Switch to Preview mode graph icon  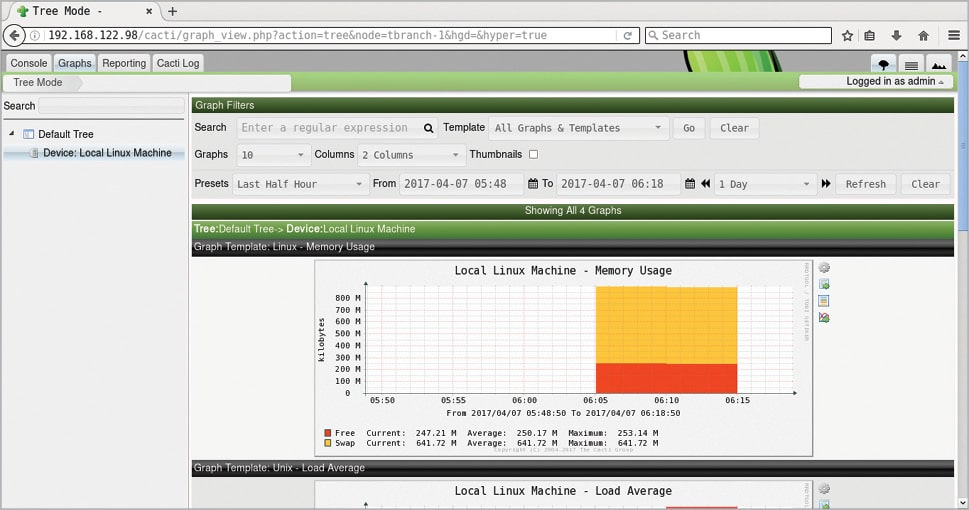coord(939,64)
